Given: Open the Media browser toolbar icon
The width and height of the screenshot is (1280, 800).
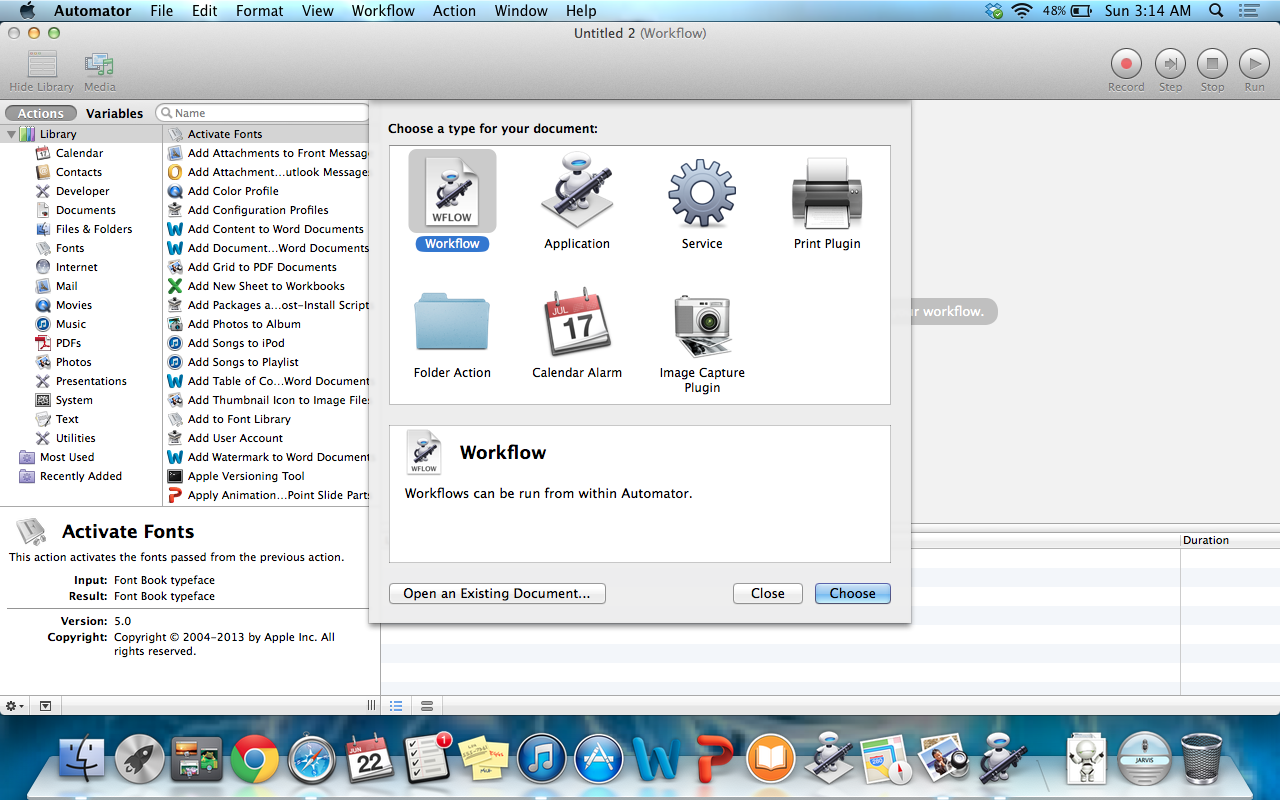Looking at the screenshot, I should [99, 64].
